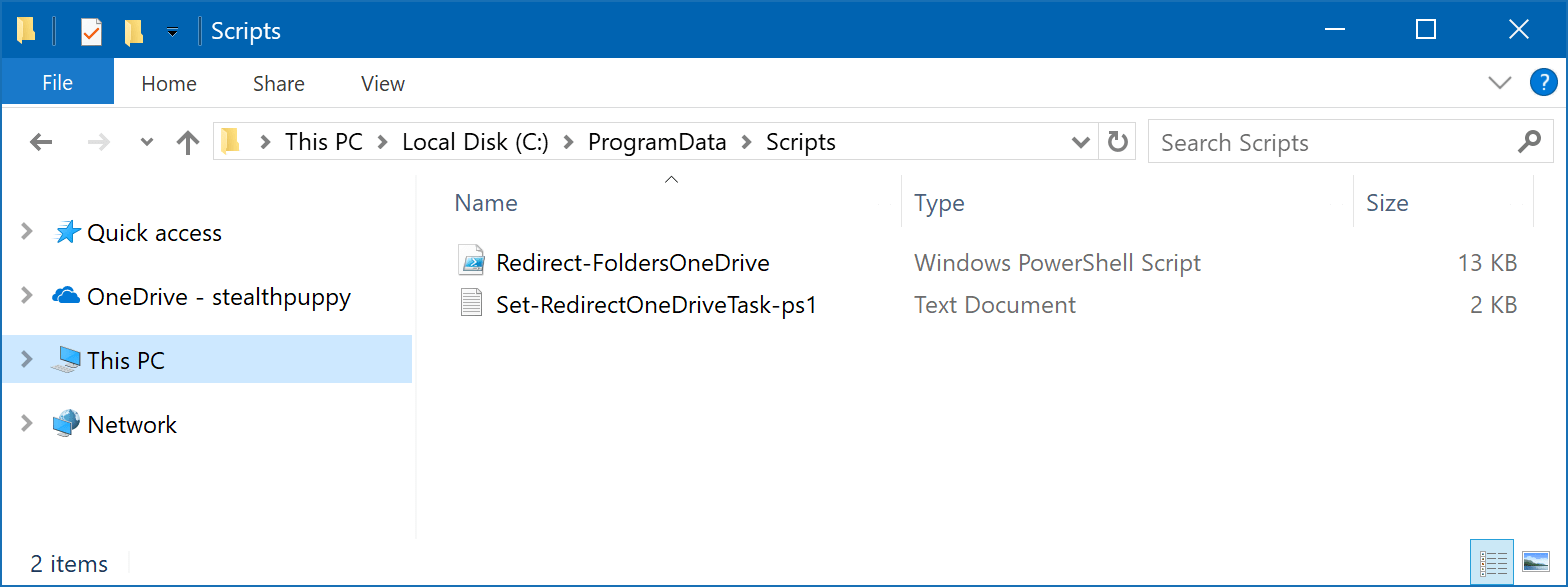
Task: Go back with the Back arrow
Action: [x=41, y=142]
